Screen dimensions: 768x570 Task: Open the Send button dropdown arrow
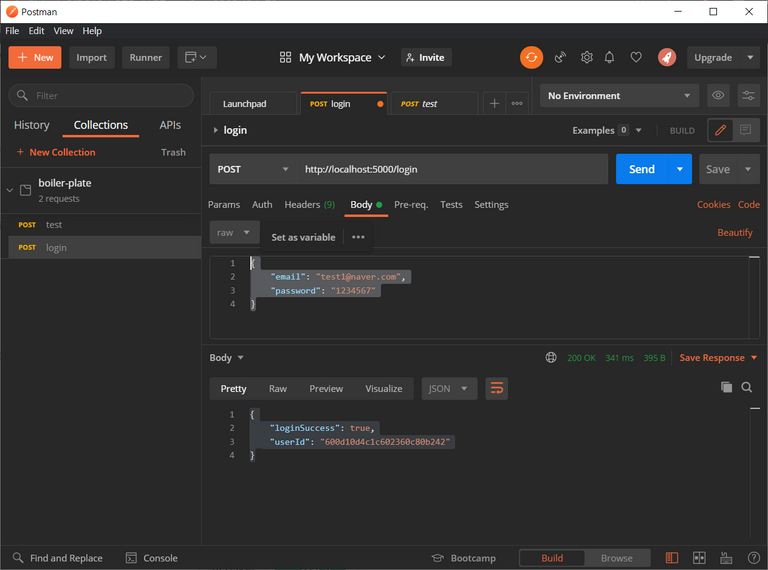(680, 169)
